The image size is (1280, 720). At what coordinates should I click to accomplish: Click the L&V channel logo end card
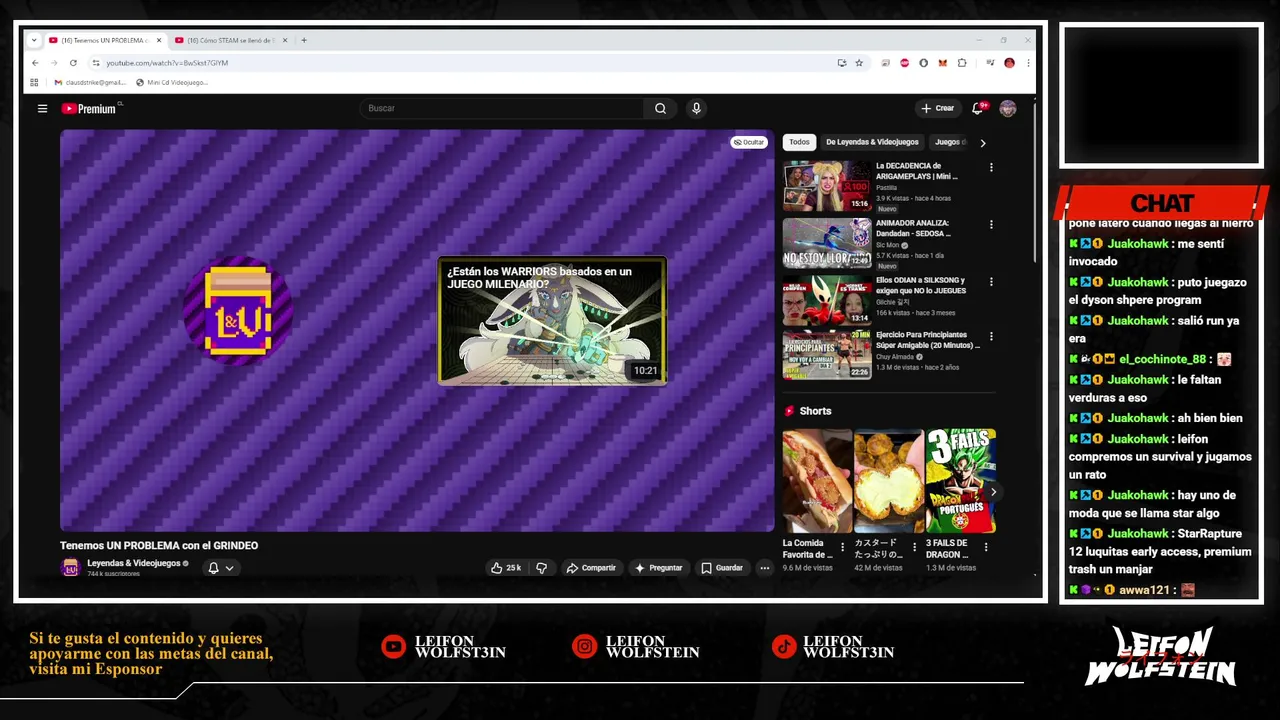coord(238,310)
